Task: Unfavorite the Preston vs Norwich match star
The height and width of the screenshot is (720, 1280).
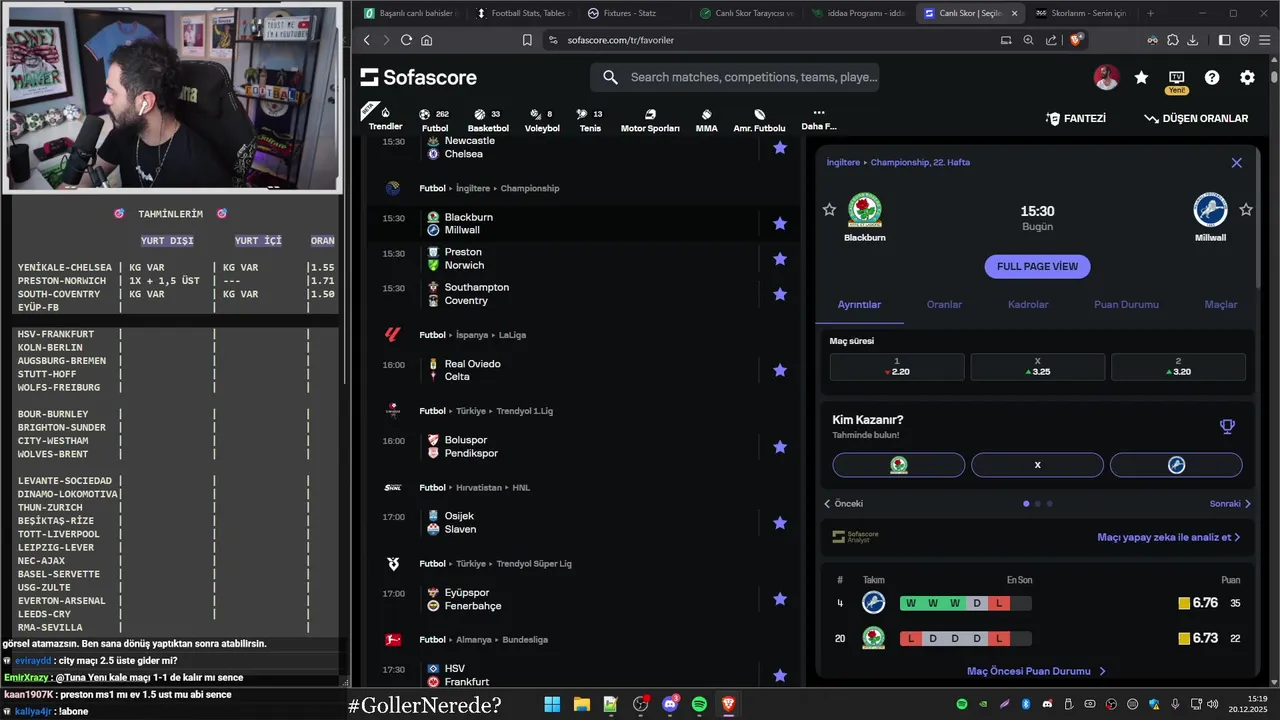Action: [x=780, y=259]
